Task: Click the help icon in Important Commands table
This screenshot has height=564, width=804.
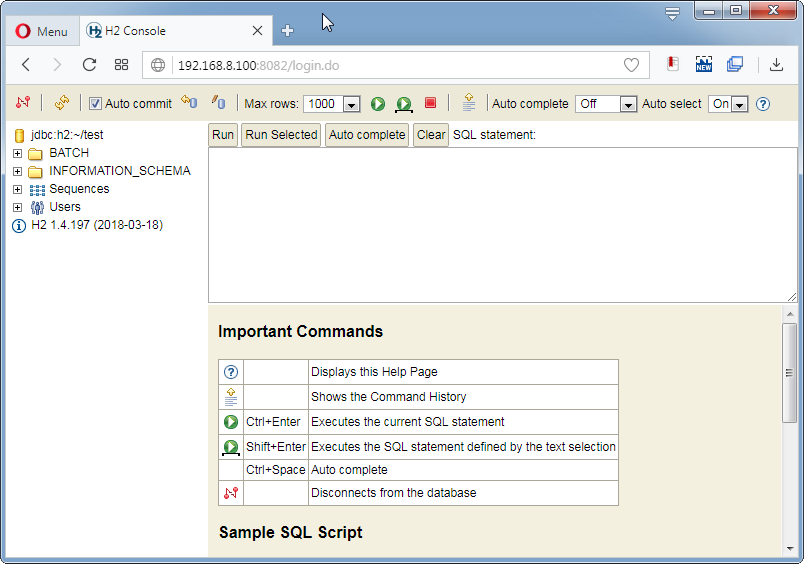Action: pyautogui.click(x=231, y=372)
